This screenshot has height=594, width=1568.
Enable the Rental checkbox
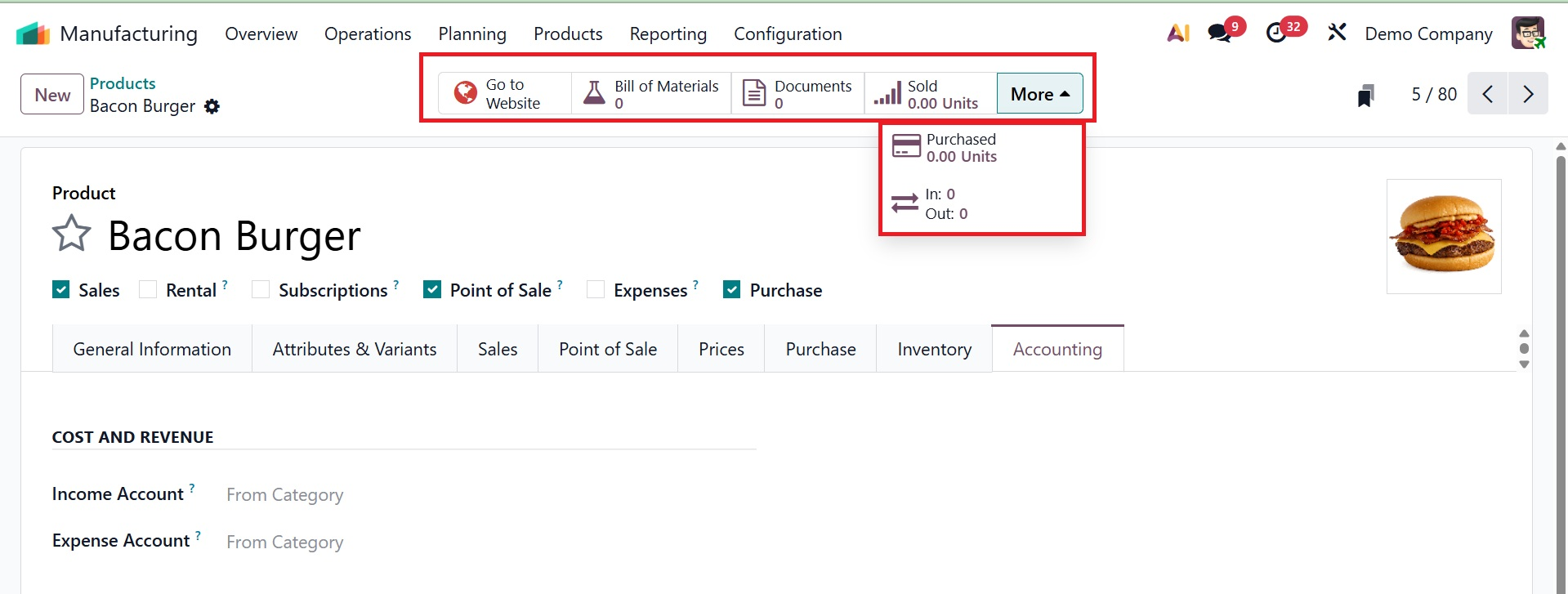coord(148,290)
